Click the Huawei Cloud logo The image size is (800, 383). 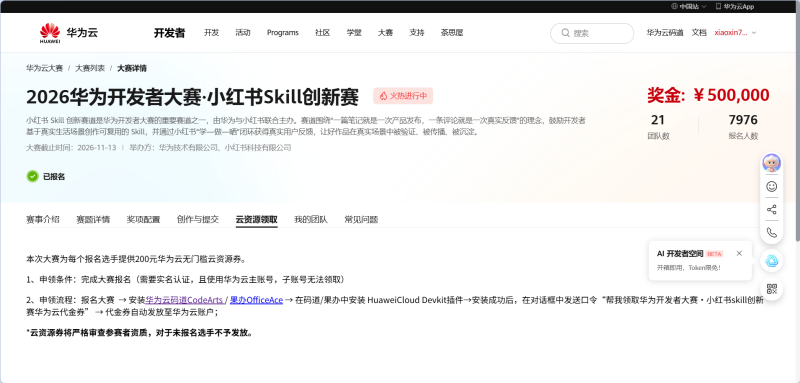click(x=68, y=33)
